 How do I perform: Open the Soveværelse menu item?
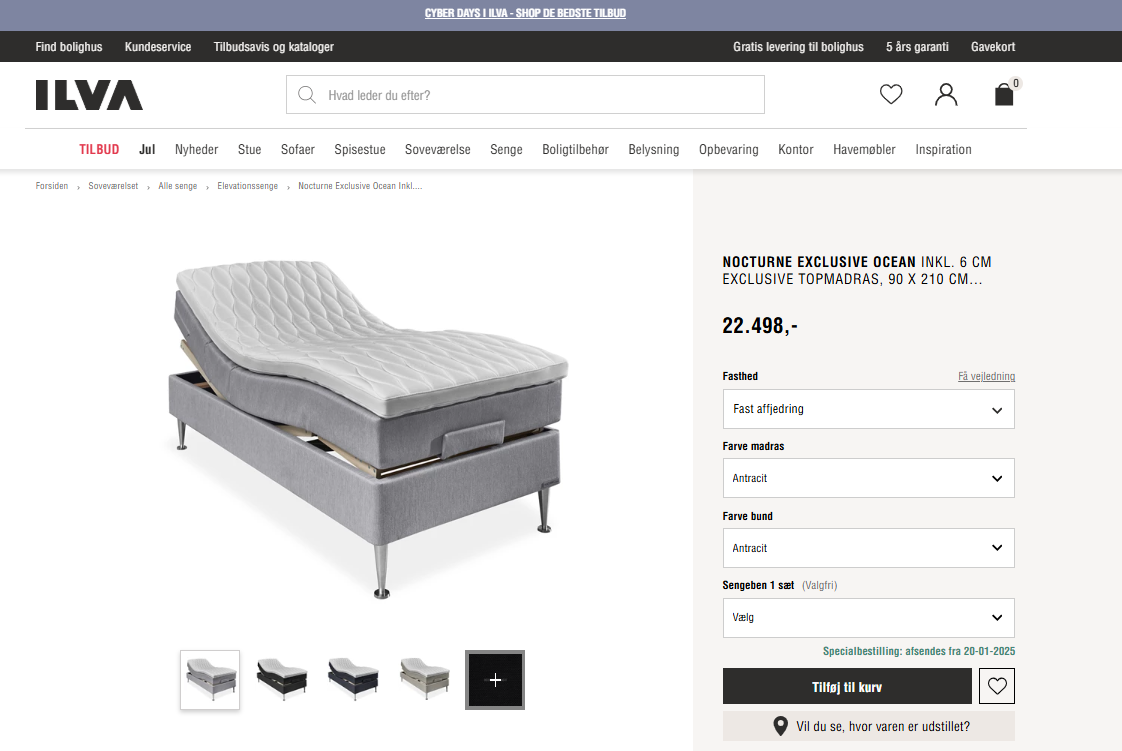438,149
